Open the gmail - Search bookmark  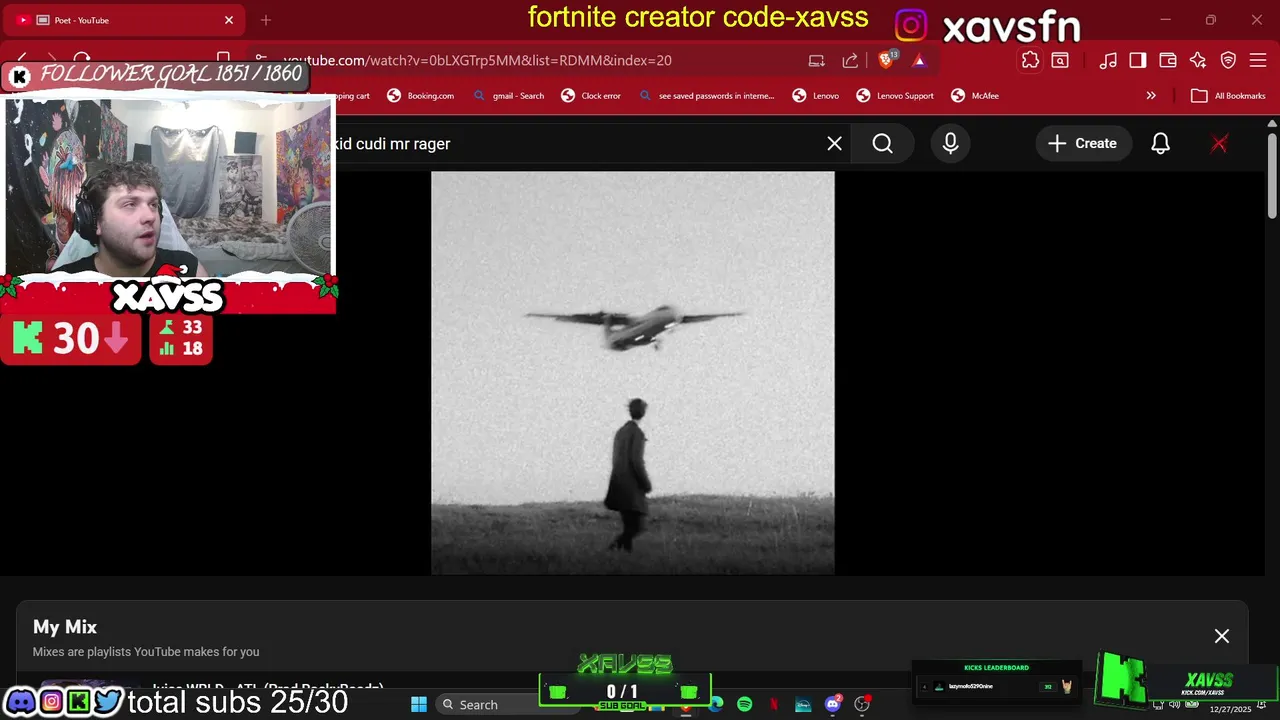[x=509, y=96]
